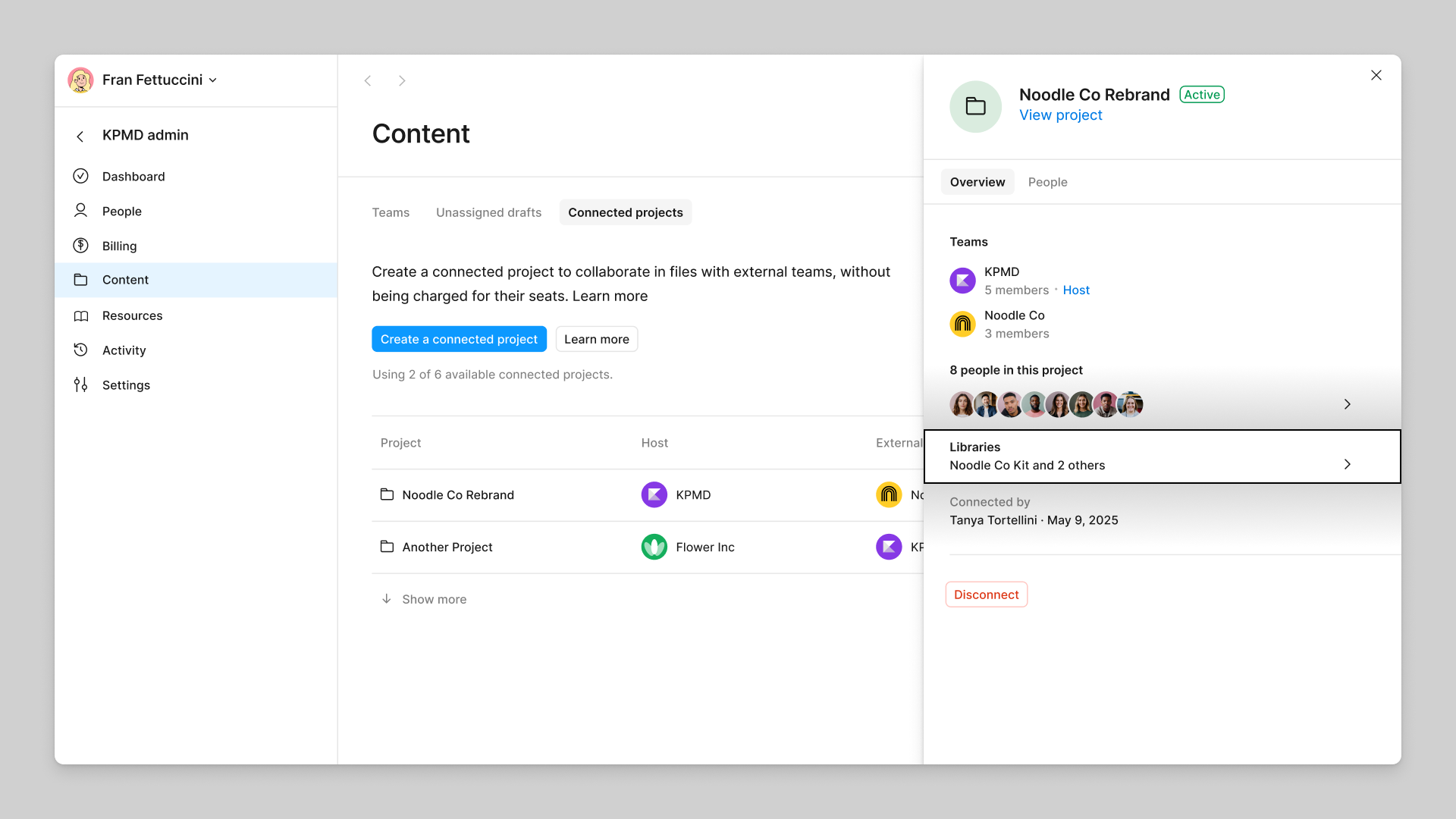Select the Connected projects tab
Image resolution: width=1456 pixels, height=819 pixels.
625,212
